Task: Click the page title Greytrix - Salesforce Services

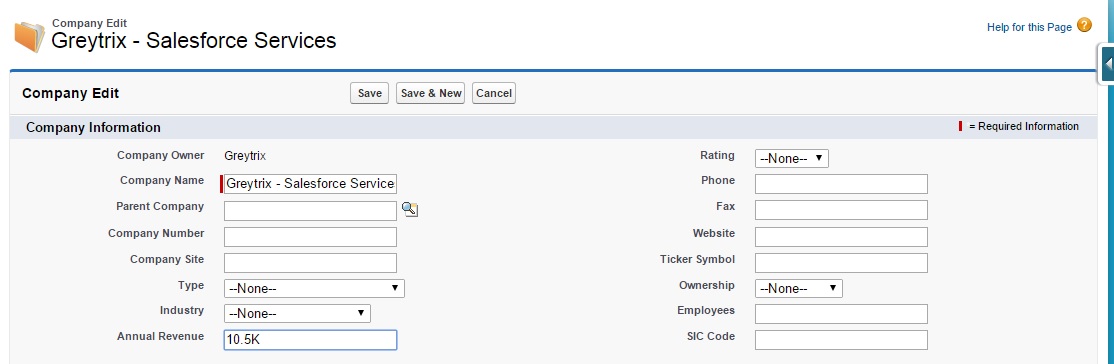Action: point(194,40)
